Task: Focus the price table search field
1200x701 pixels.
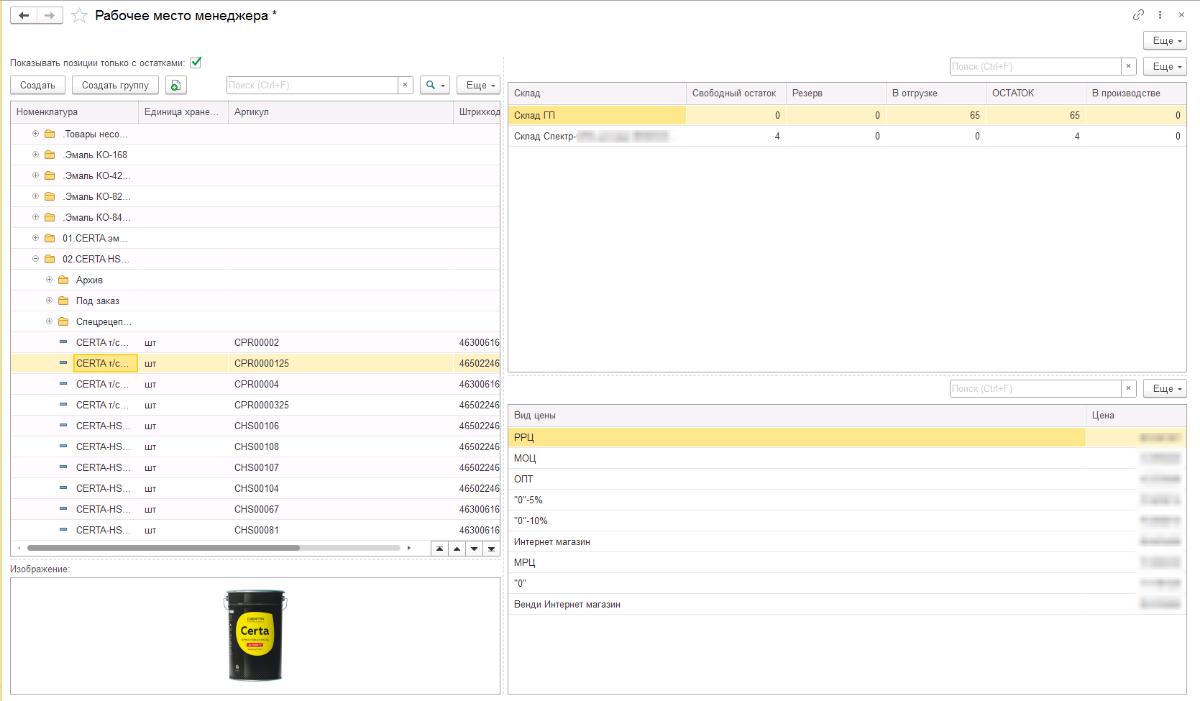Action: [1035, 388]
